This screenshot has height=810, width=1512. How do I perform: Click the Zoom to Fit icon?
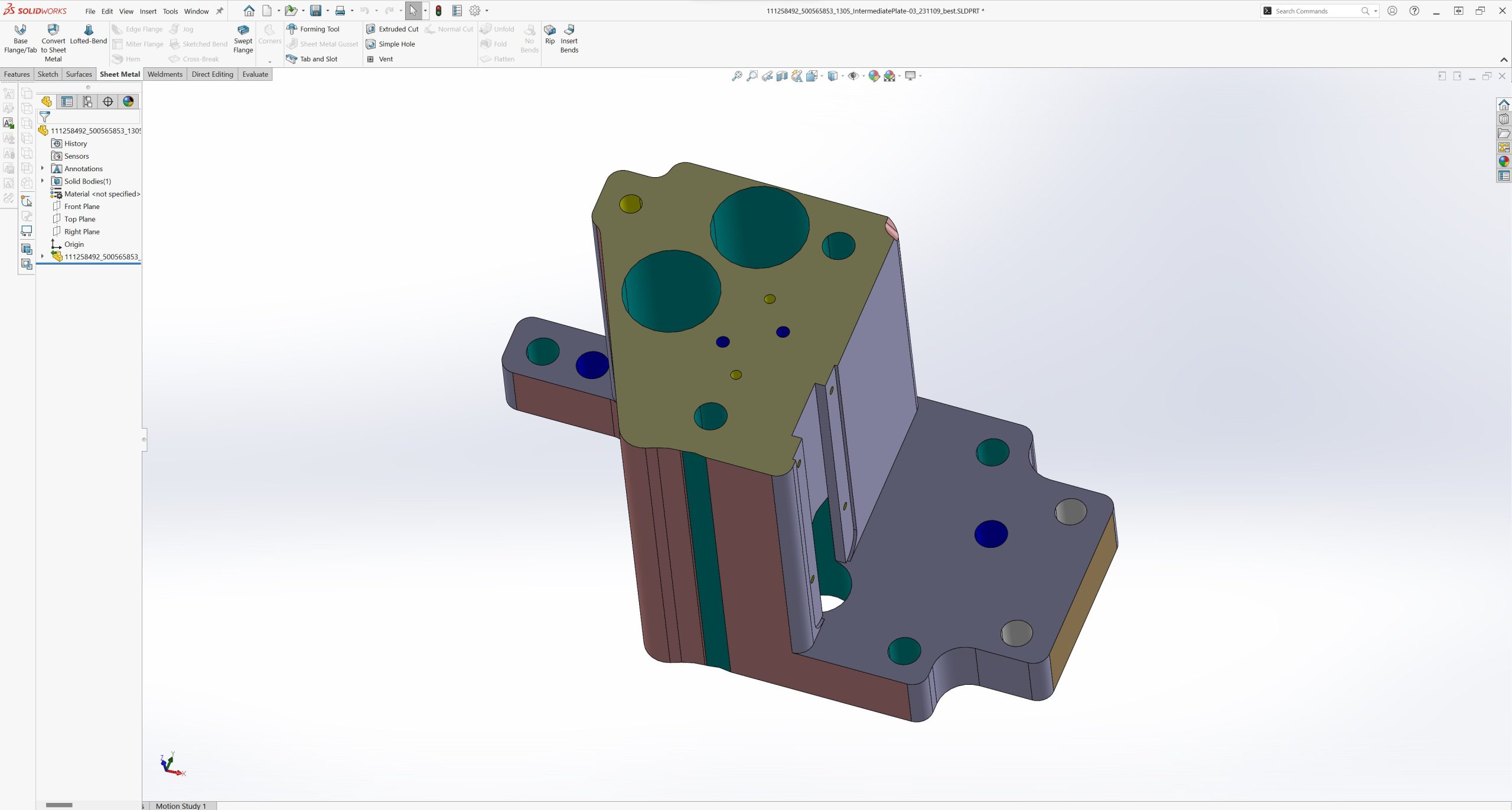[x=737, y=76]
